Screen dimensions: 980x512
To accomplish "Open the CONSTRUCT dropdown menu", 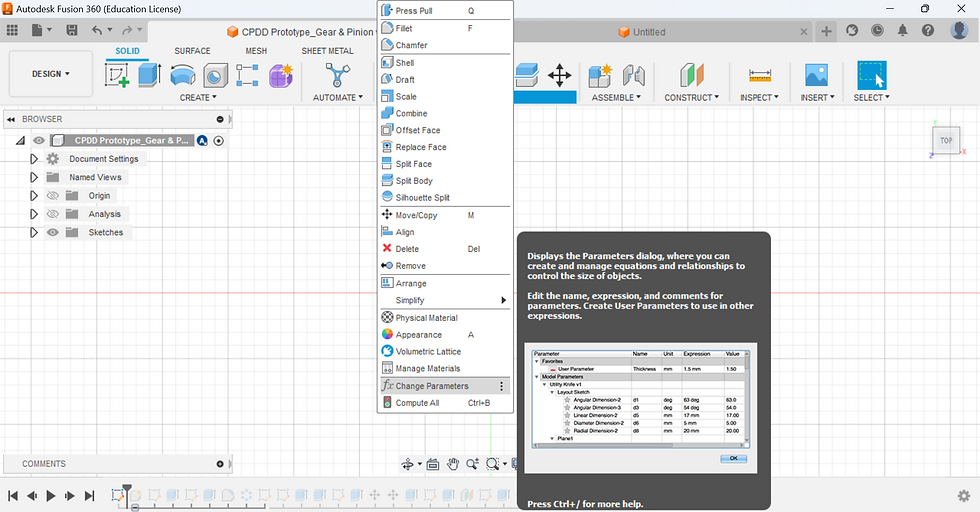I will (691, 98).
